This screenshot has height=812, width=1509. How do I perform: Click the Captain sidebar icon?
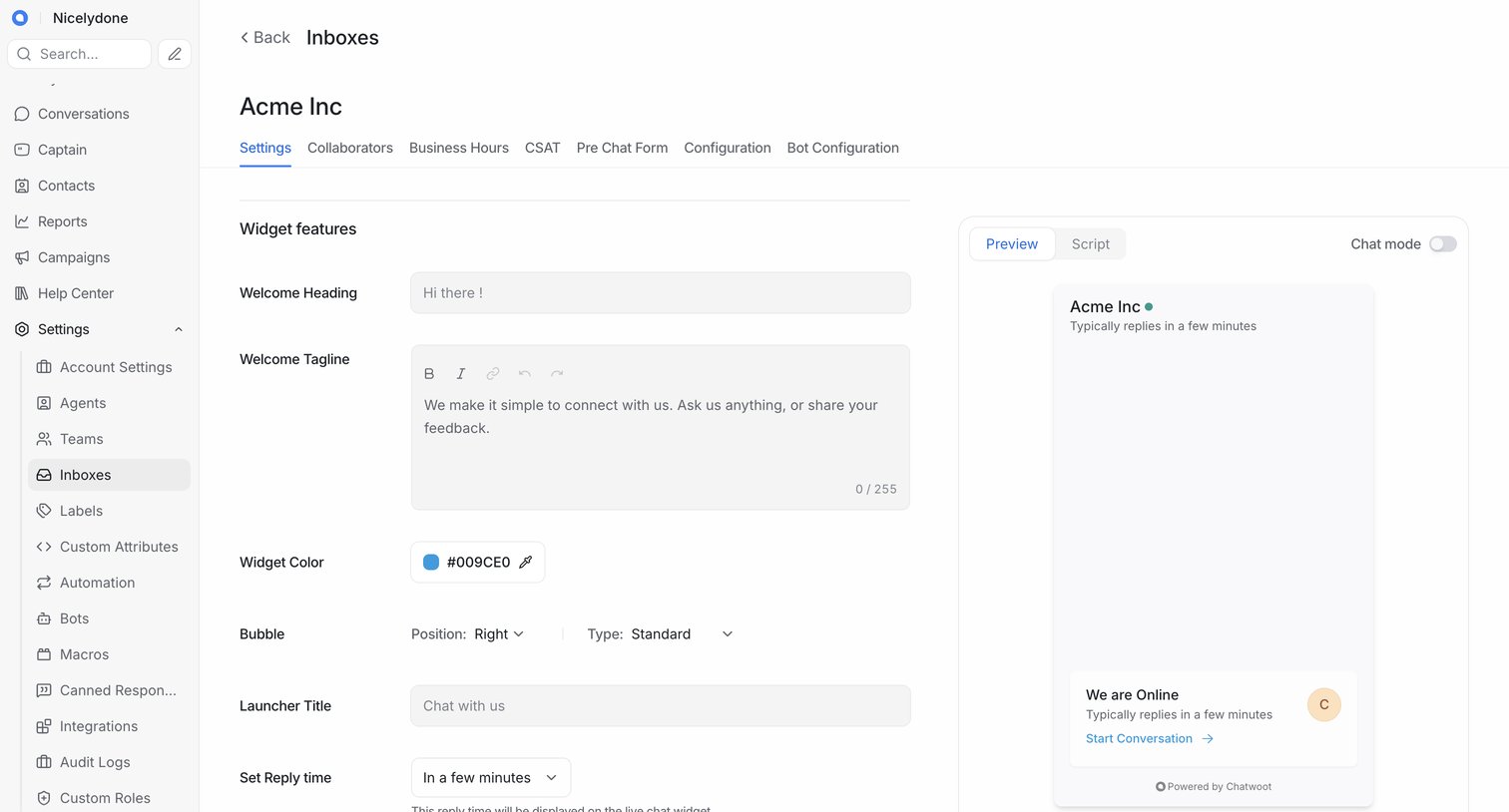coord(22,150)
